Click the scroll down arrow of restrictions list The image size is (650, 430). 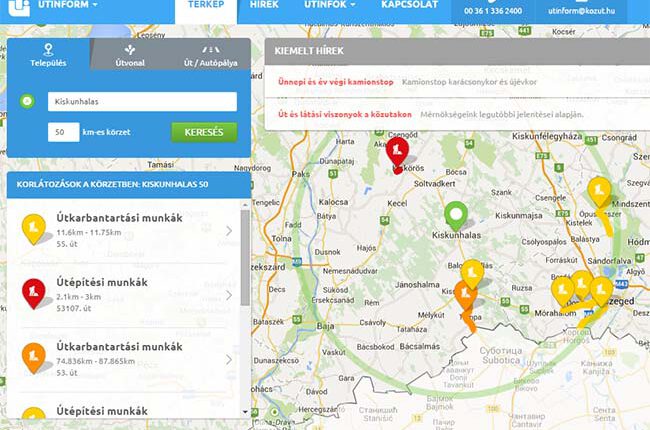pyautogui.click(x=245, y=412)
